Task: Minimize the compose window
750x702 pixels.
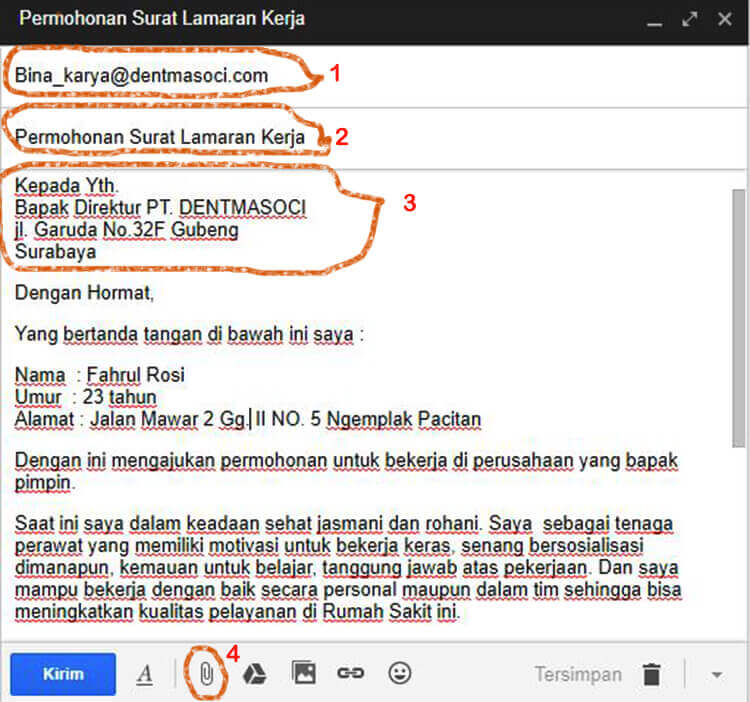Action: pos(655,20)
